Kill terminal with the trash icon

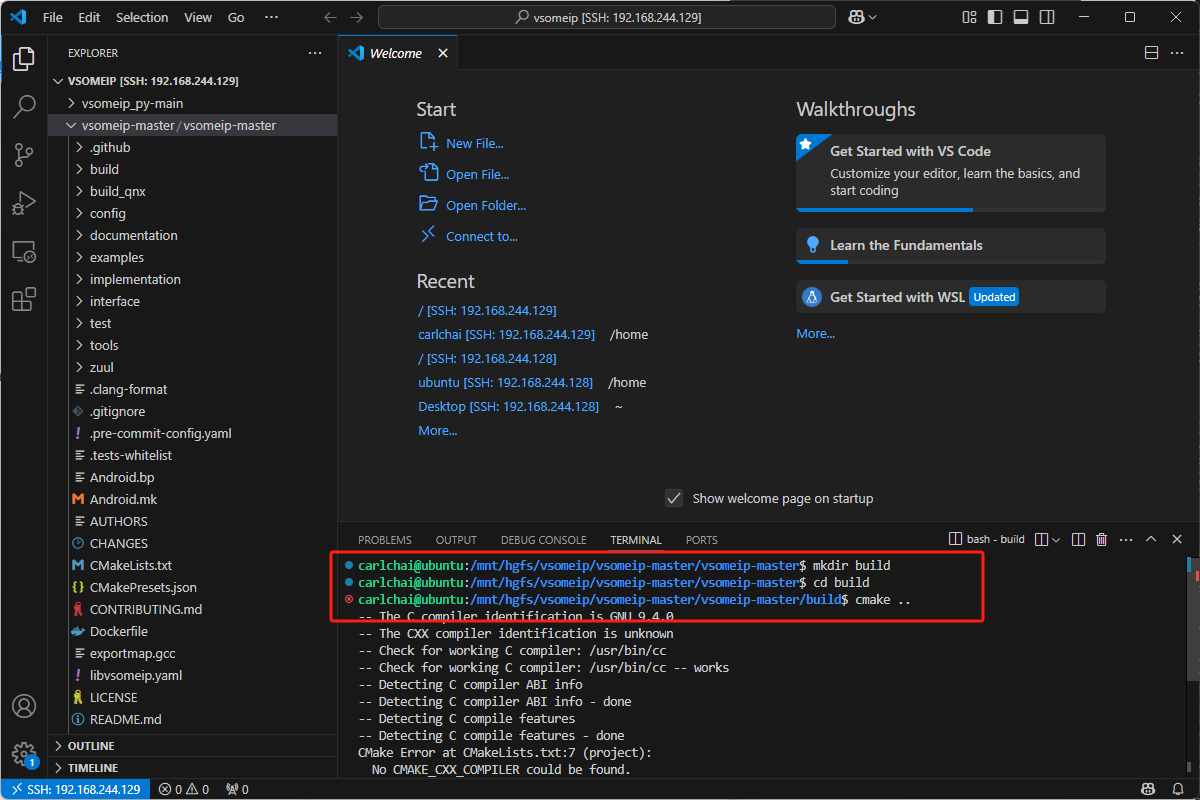pyautogui.click(x=1102, y=539)
